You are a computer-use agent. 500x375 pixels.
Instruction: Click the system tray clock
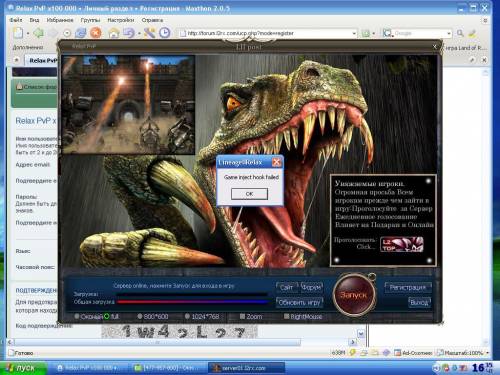[x=482, y=368]
